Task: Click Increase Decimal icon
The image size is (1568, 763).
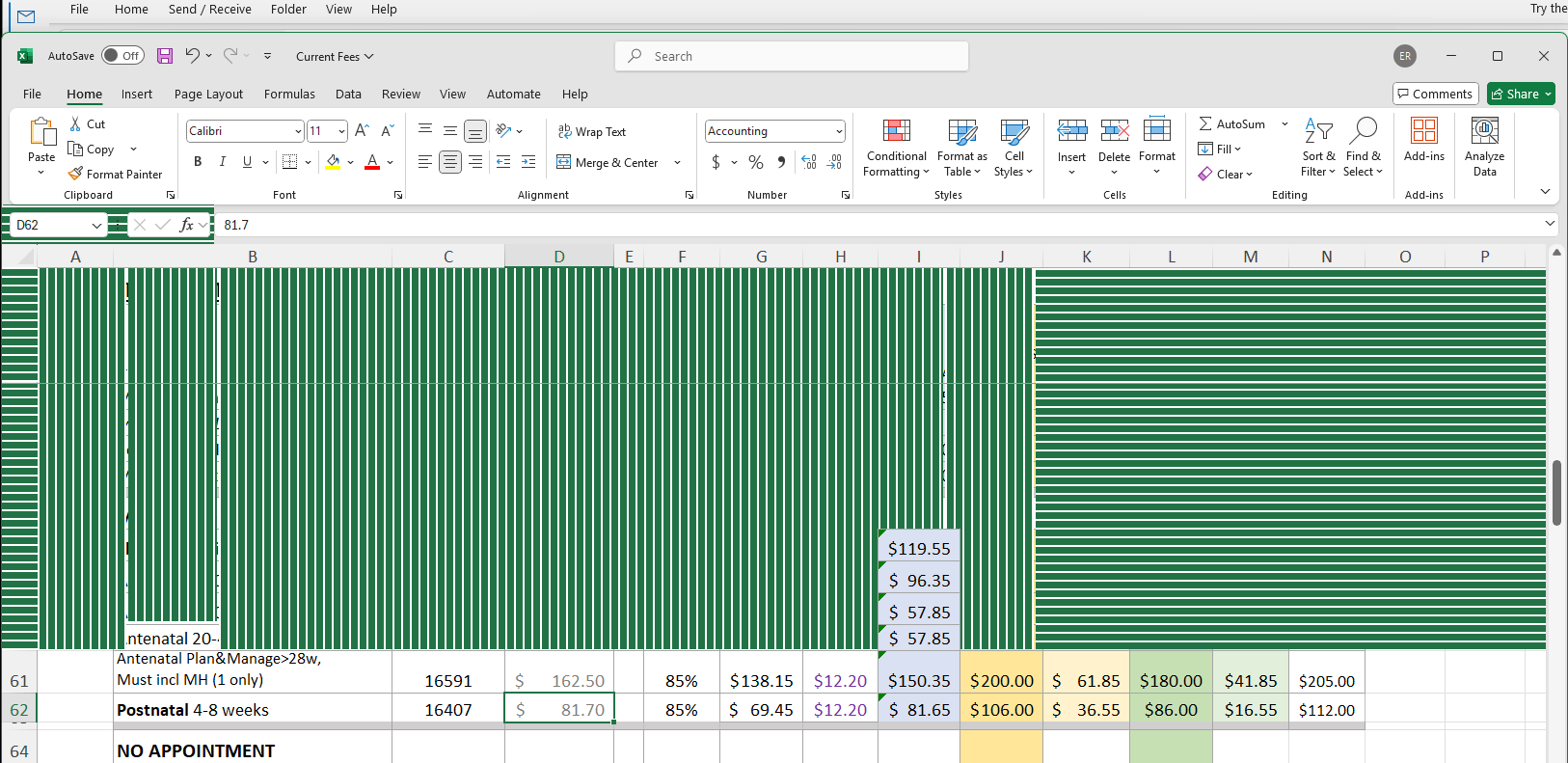Action: click(809, 162)
